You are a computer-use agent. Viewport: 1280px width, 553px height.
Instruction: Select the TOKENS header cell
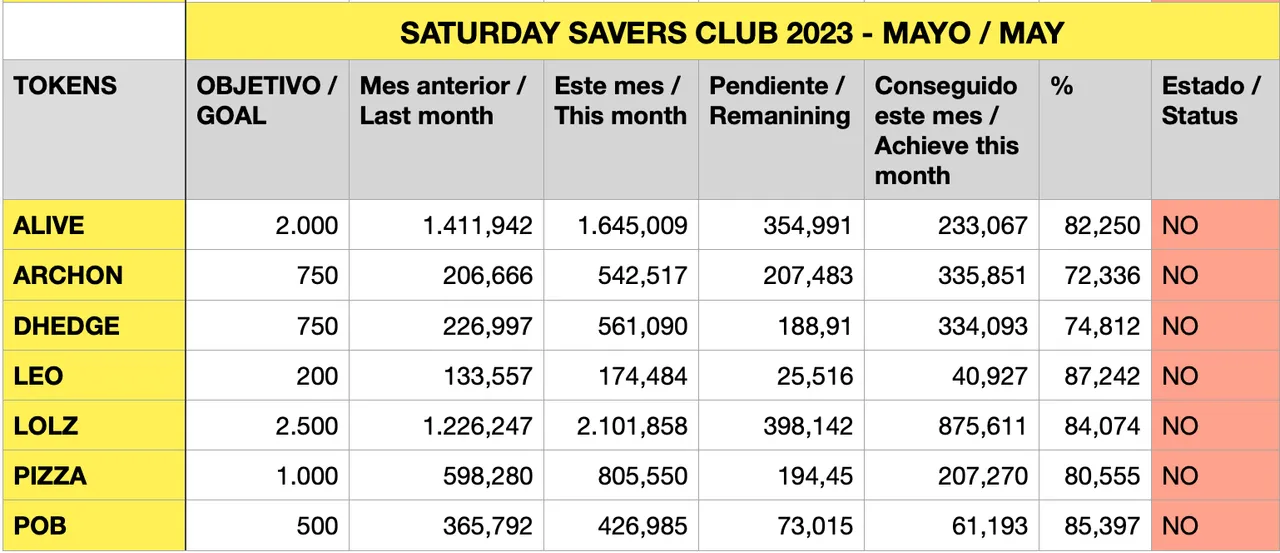(65, 86)
